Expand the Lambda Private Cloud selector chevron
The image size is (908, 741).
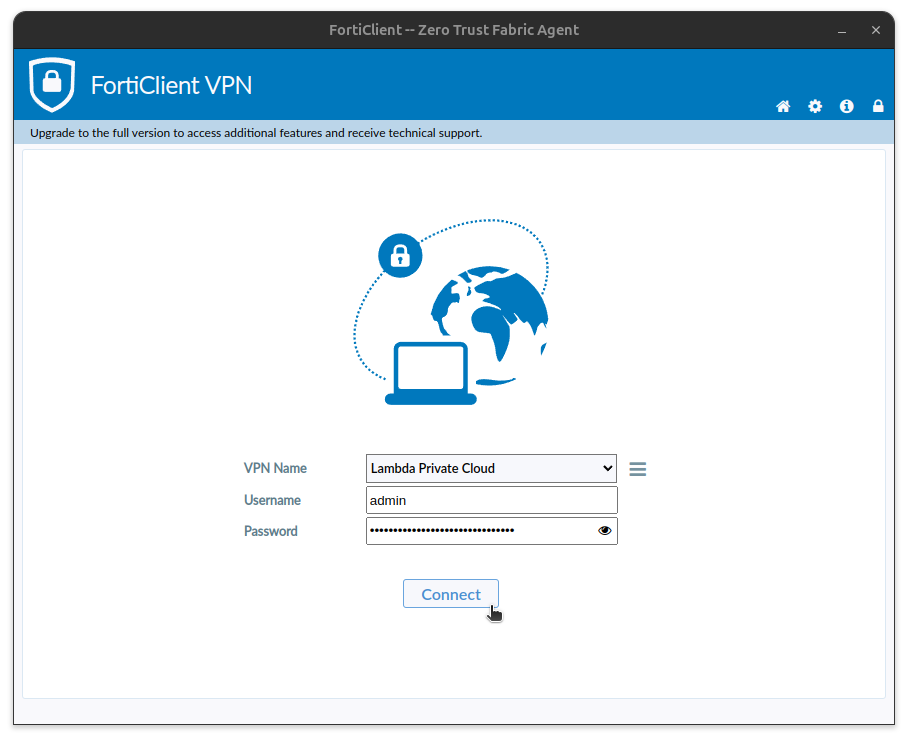607,468
